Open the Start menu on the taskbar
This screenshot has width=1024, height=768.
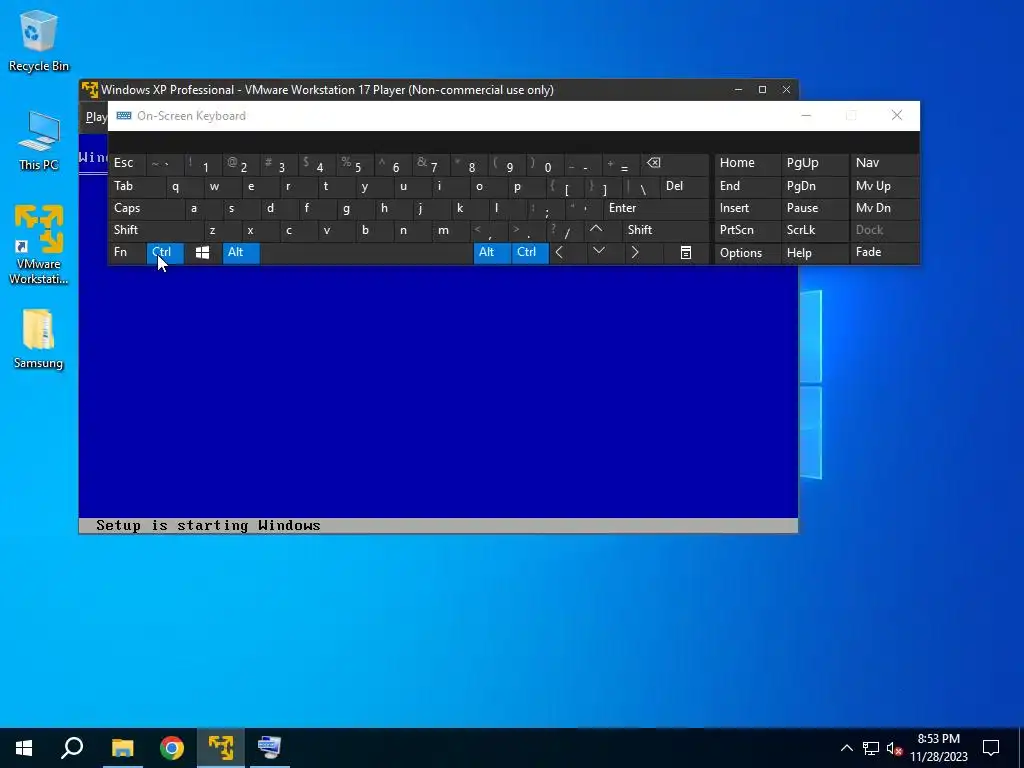[24, 748]
